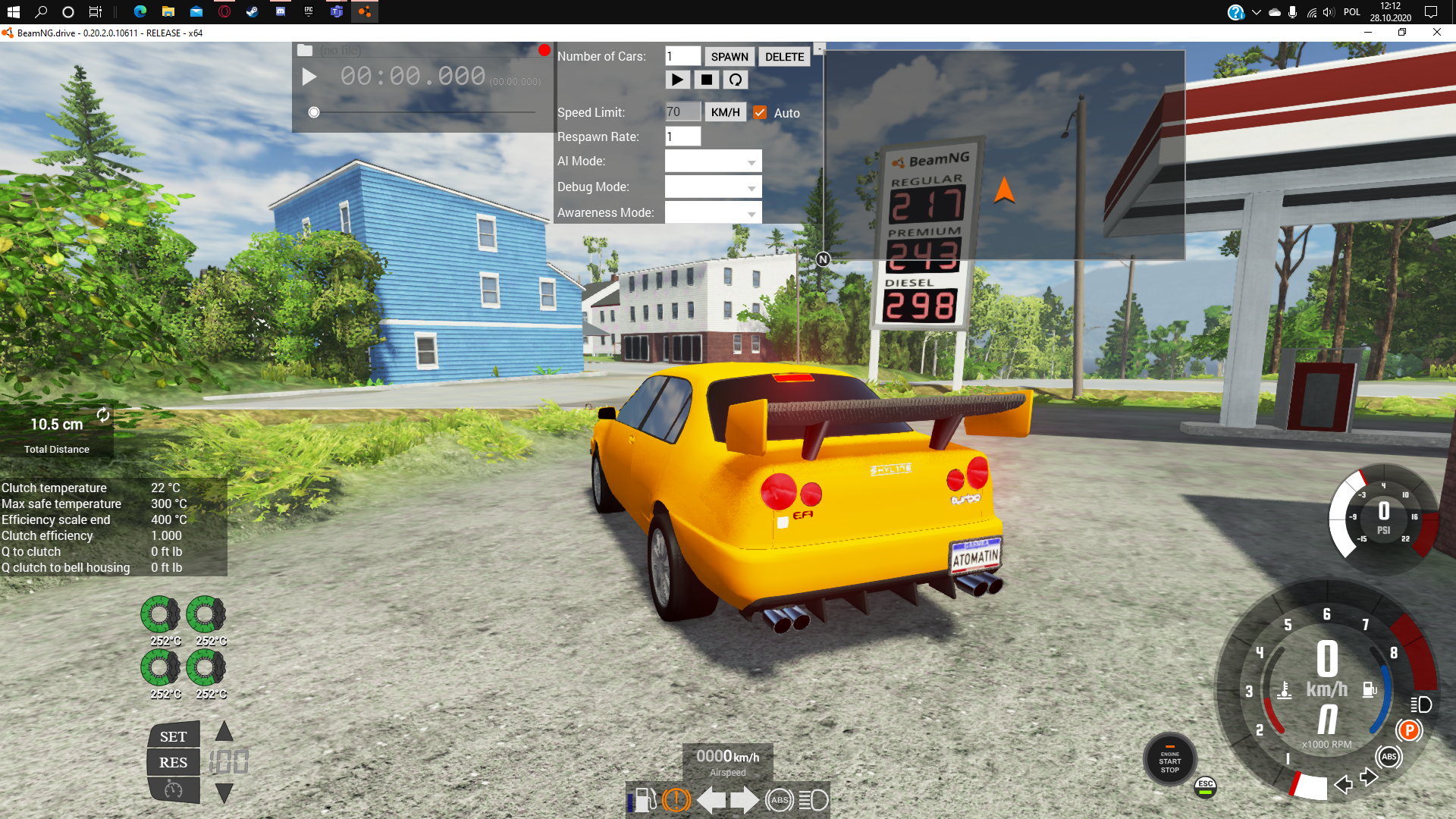
Task: Click the front-right brake temperature icon
Action: pyautogui.click(x=206, y=614)
